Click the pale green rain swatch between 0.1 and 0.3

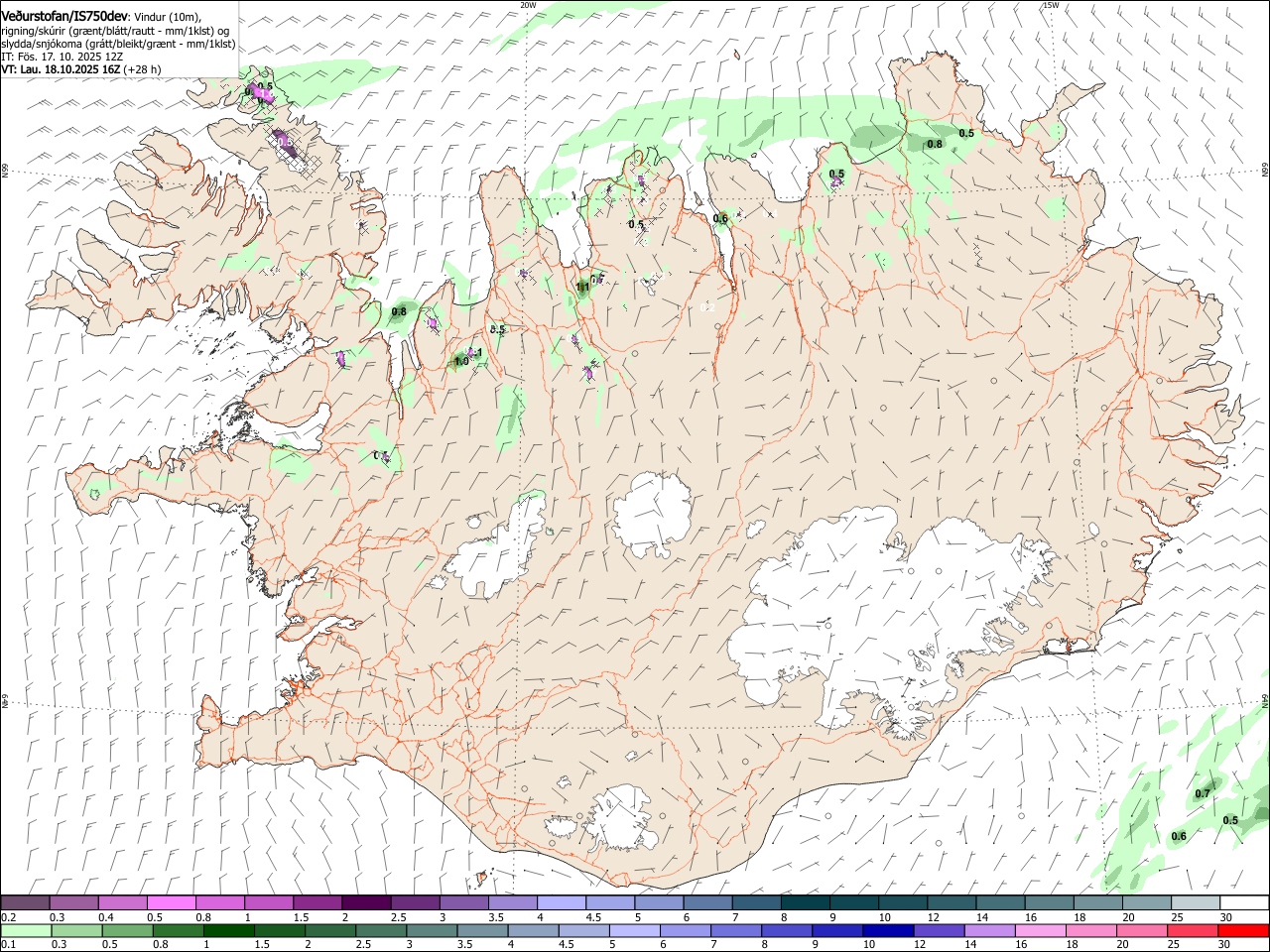point(26,930)
